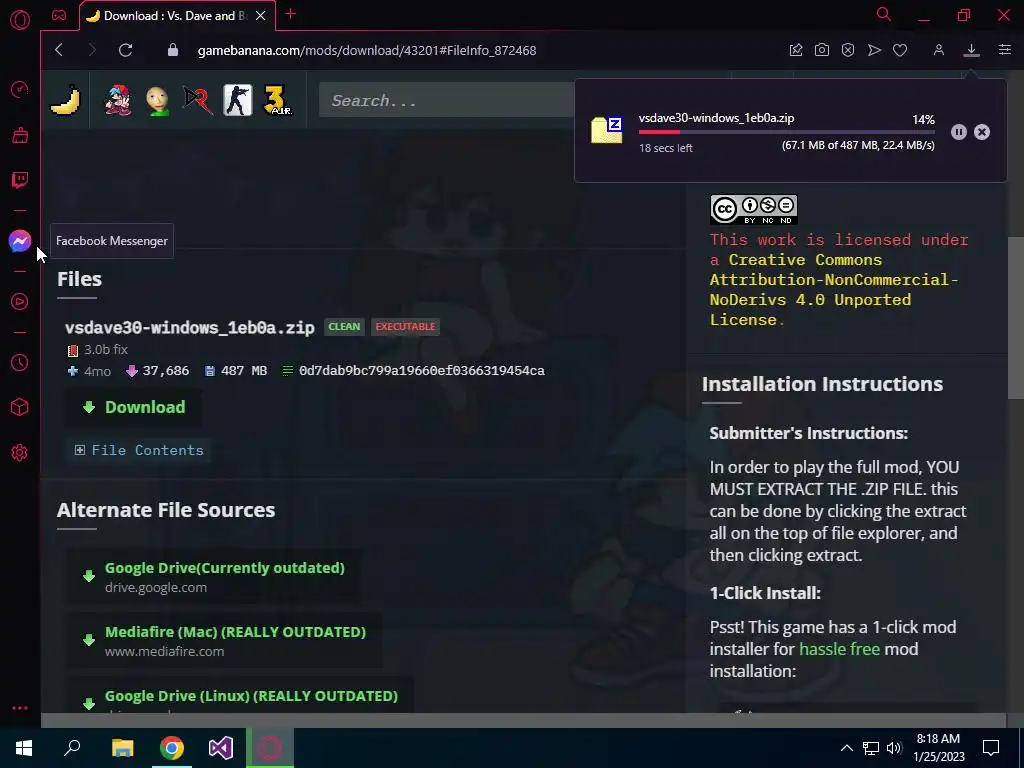
Task: Click the file hash 0d7dab9bc799a19660ef0366319454ca
Action: coord(421,370)
